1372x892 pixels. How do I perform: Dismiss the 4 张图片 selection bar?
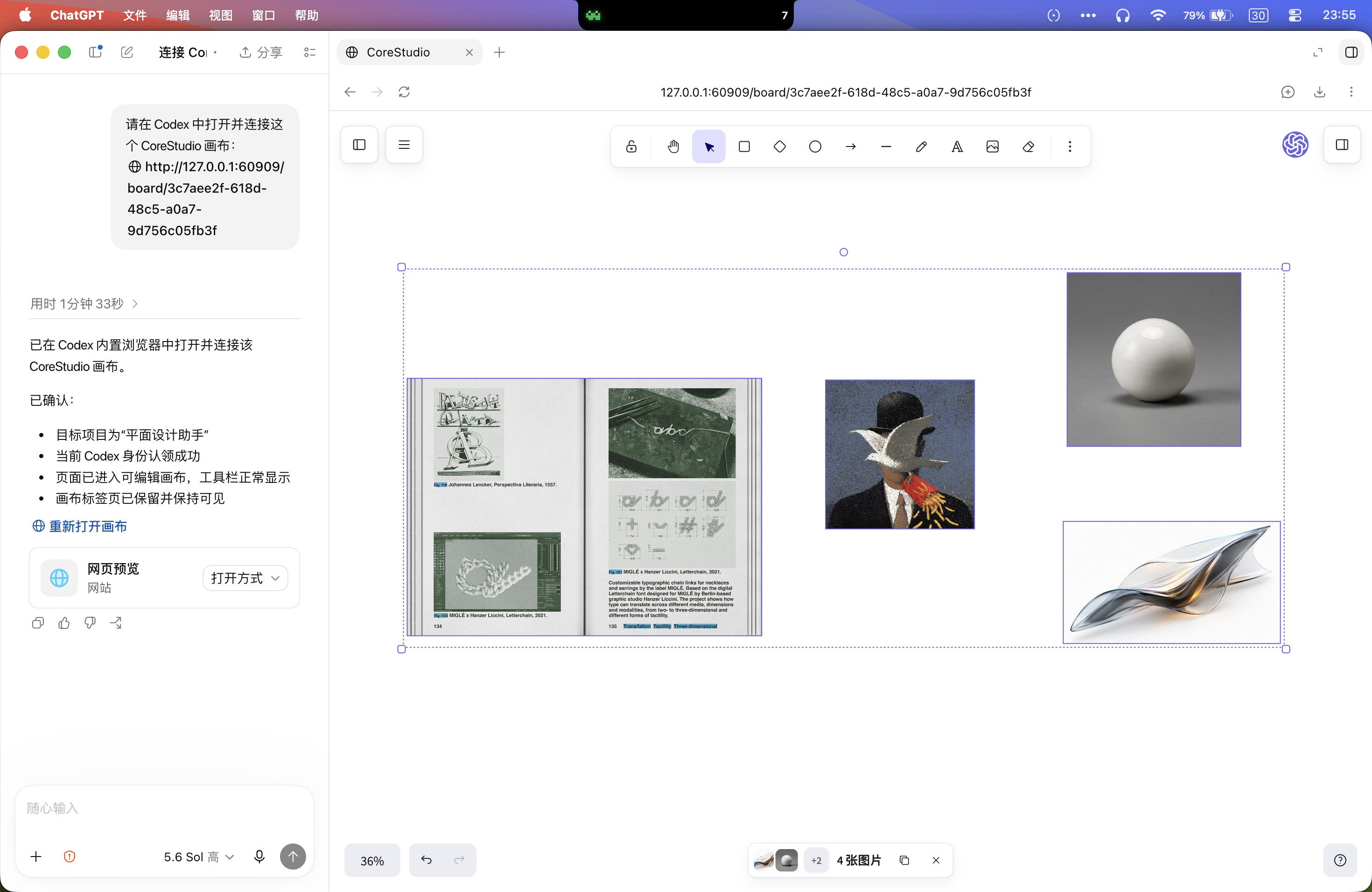(x=936, y=860)
